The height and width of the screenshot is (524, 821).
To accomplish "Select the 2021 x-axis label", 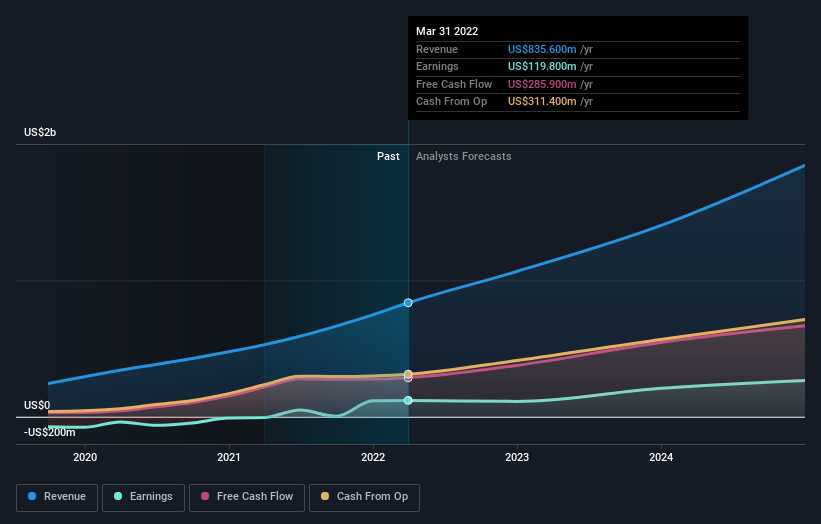I will tap(229, 457).
